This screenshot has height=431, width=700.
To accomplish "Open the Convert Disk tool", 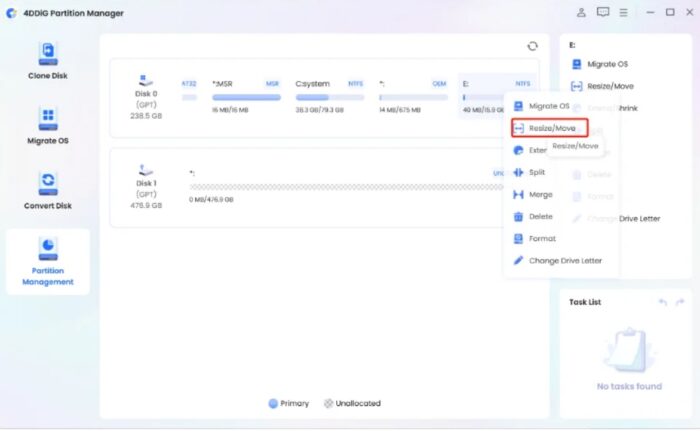I will coord(48,191).
